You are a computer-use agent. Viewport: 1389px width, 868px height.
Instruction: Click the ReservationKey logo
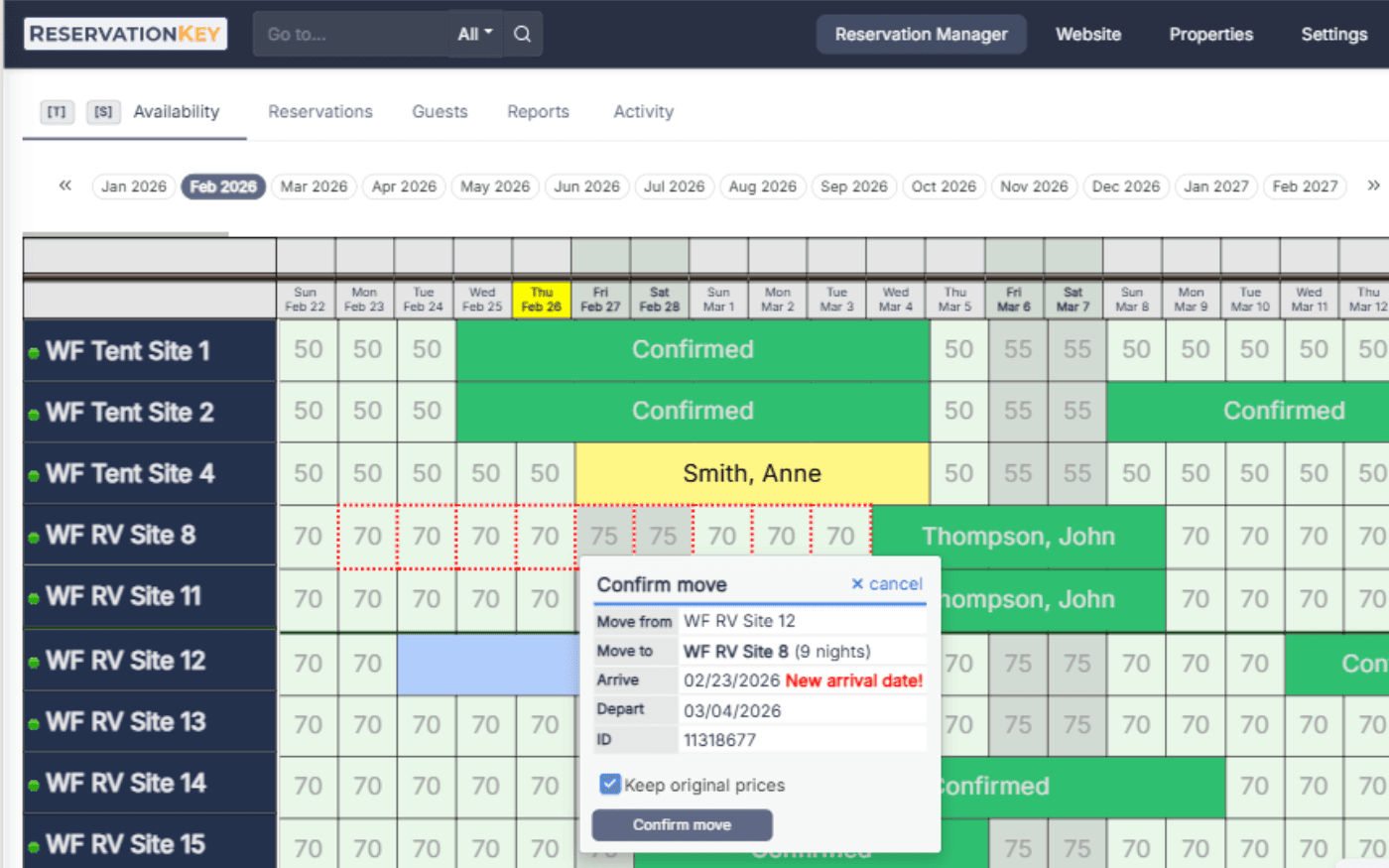124,33
